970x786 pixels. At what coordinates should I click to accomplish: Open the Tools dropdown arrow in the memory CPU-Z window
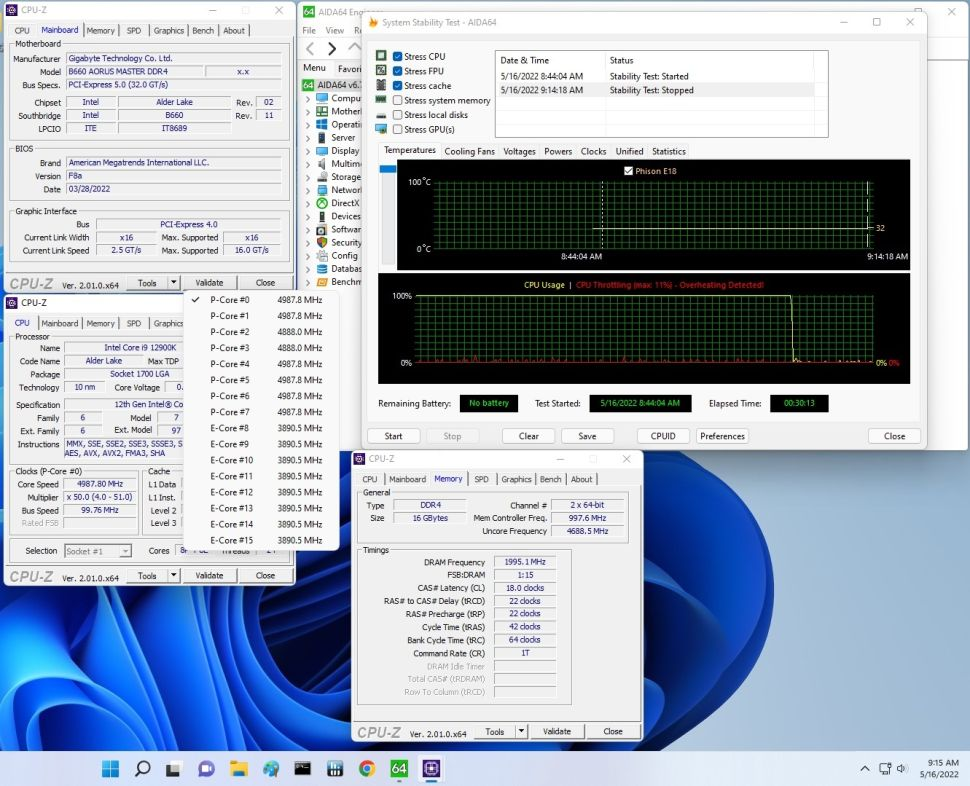coord(520,731)
